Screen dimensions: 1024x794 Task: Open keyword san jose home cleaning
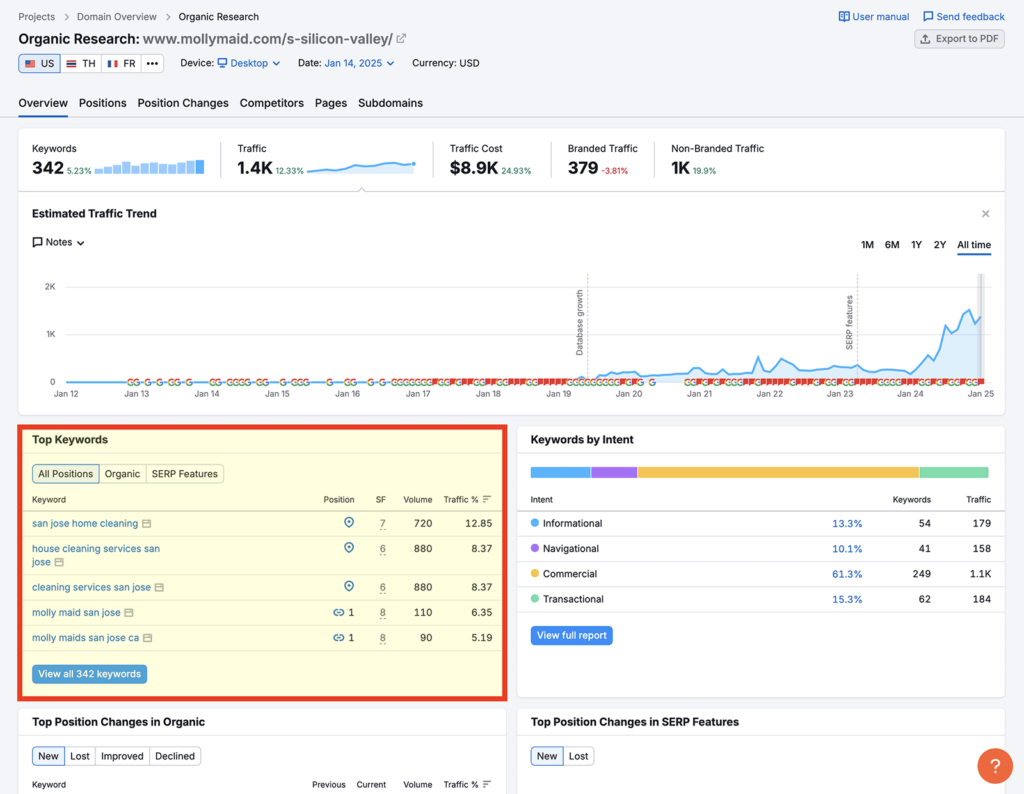pyautogui.click(x=85, y=524)
